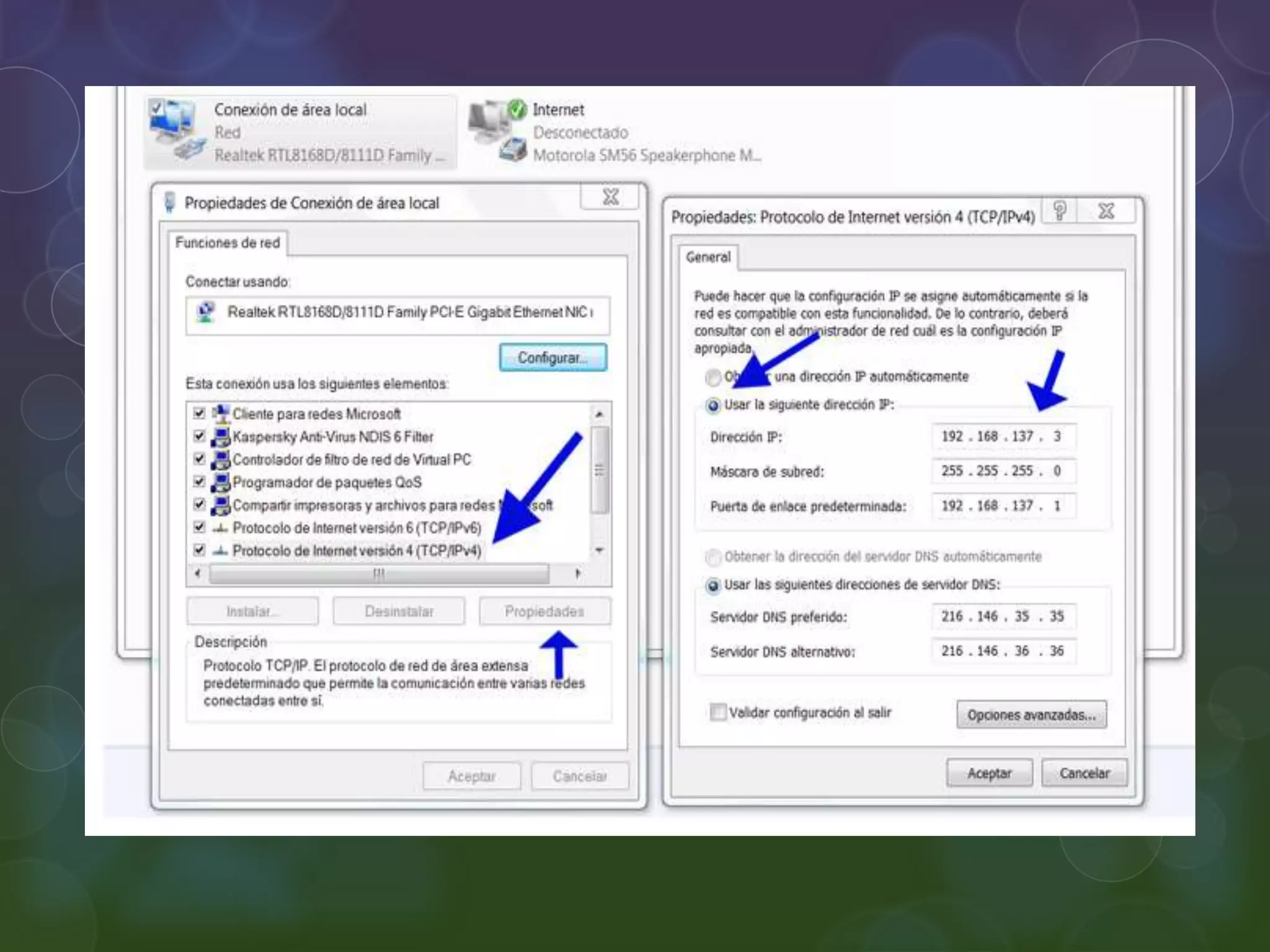Switch to the Funciones de red tab
The height and width of the screenshot is (952, 1270).
pyautogui.click(x=228, y=243)
